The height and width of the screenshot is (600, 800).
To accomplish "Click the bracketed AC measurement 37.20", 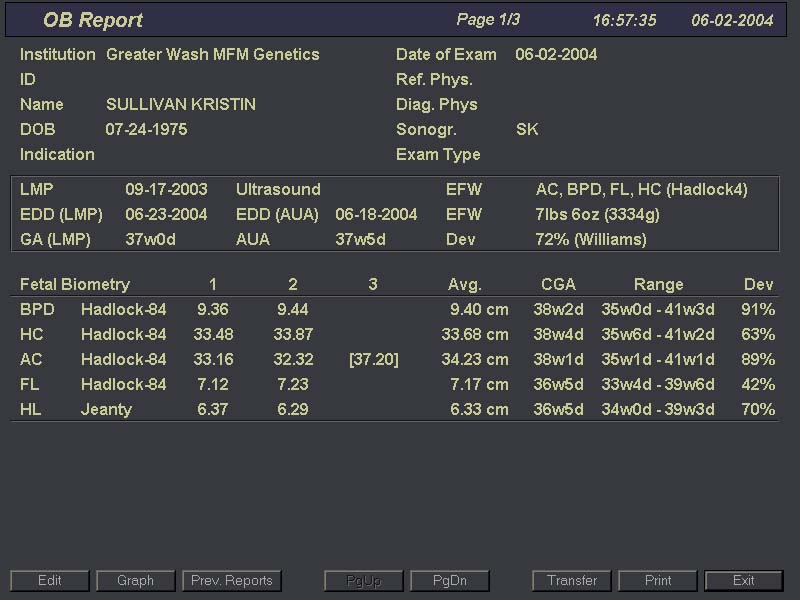I will coord(373,360).
